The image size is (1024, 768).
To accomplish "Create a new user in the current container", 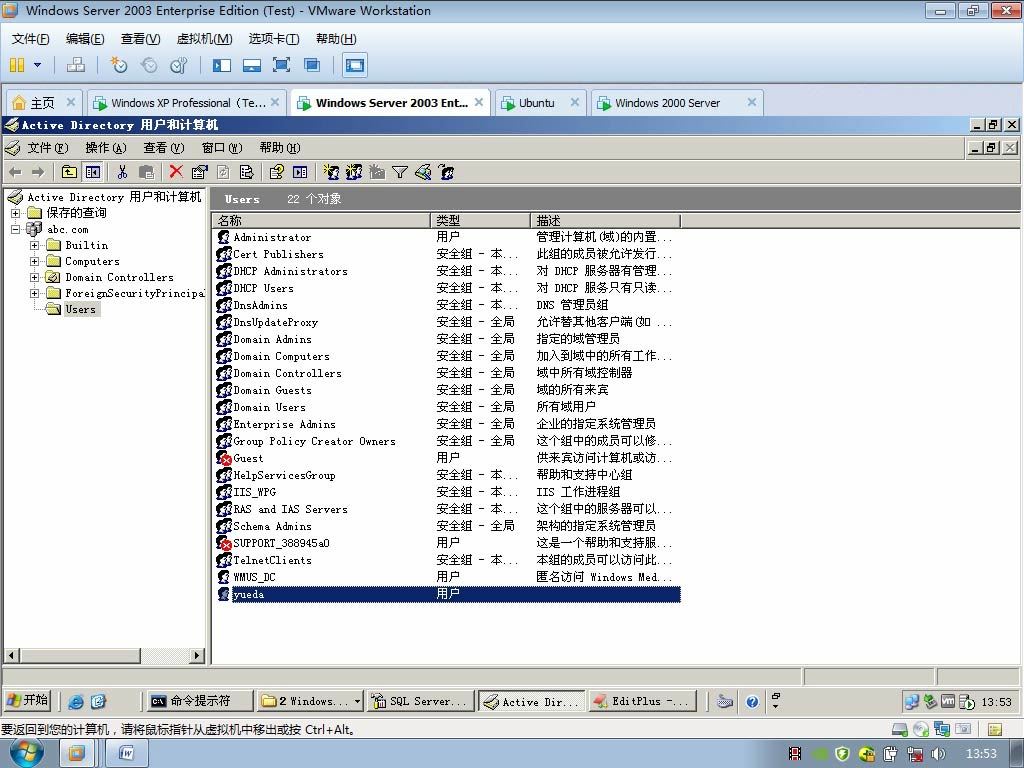I will (332, 172).
